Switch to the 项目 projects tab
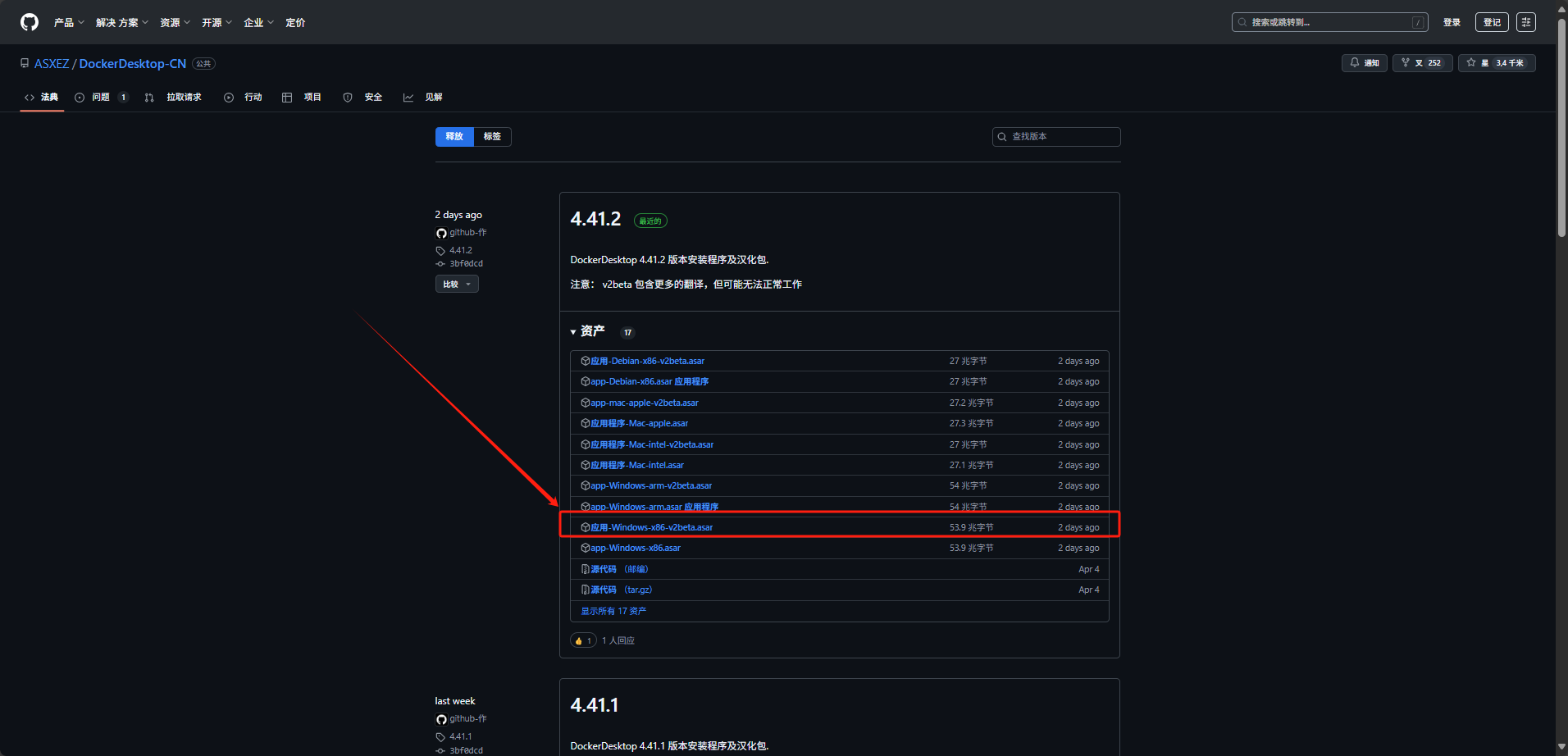Screen dimensions: 1568x756 [302, 97]
